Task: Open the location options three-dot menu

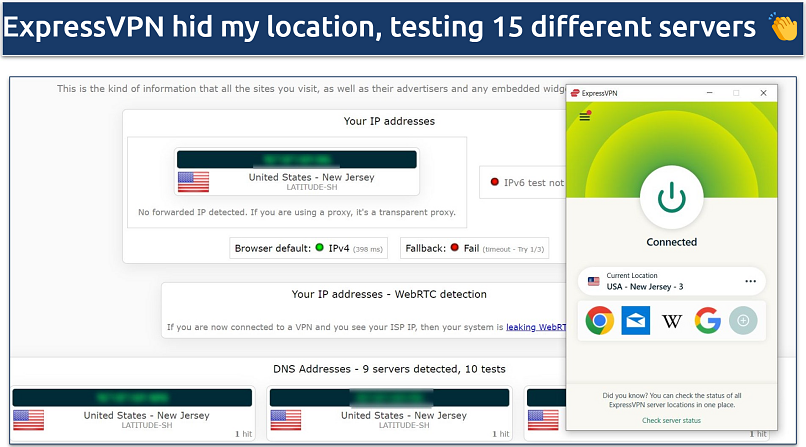Action: click(750, 281)
